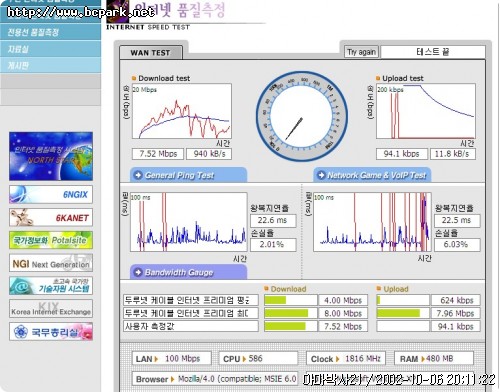Click the 사용자 측정값 download progress bar

tap(290, 326)
